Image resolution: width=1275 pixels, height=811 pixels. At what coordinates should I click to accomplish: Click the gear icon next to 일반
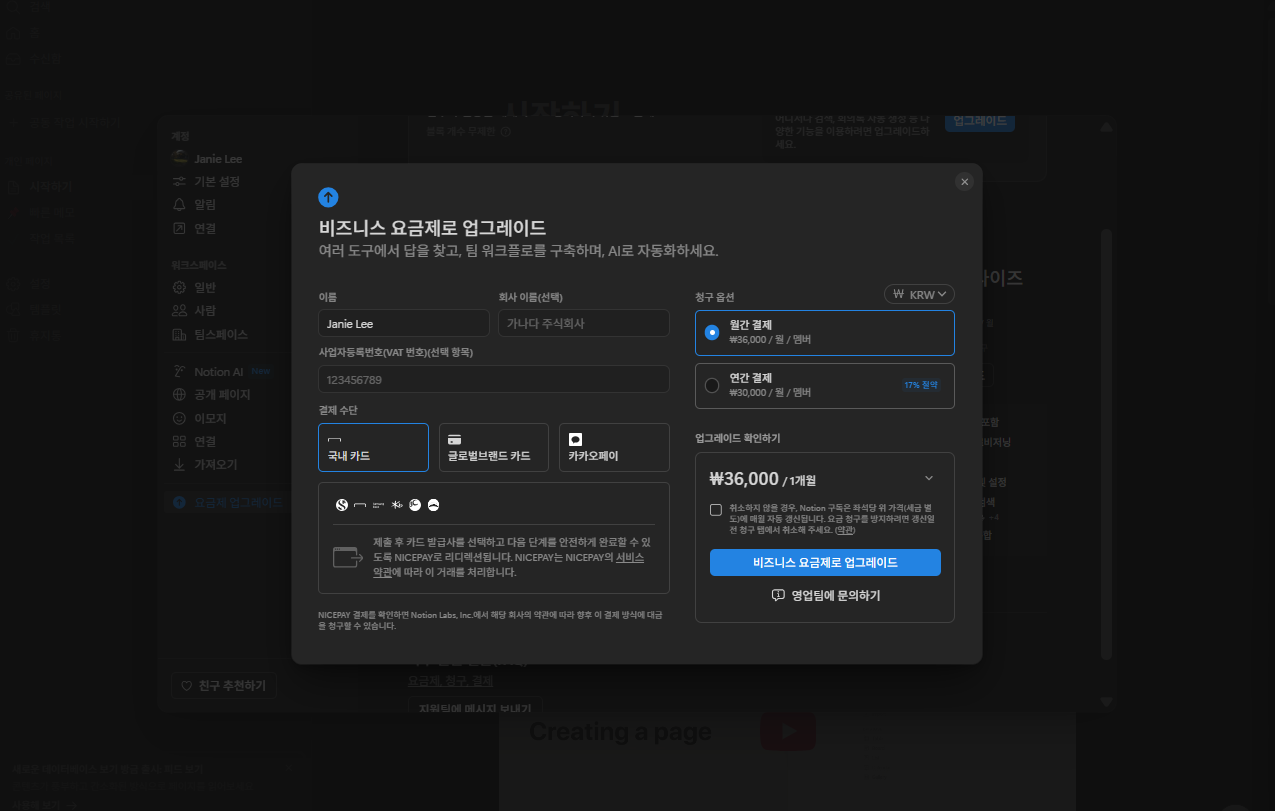tap(180, 287)
